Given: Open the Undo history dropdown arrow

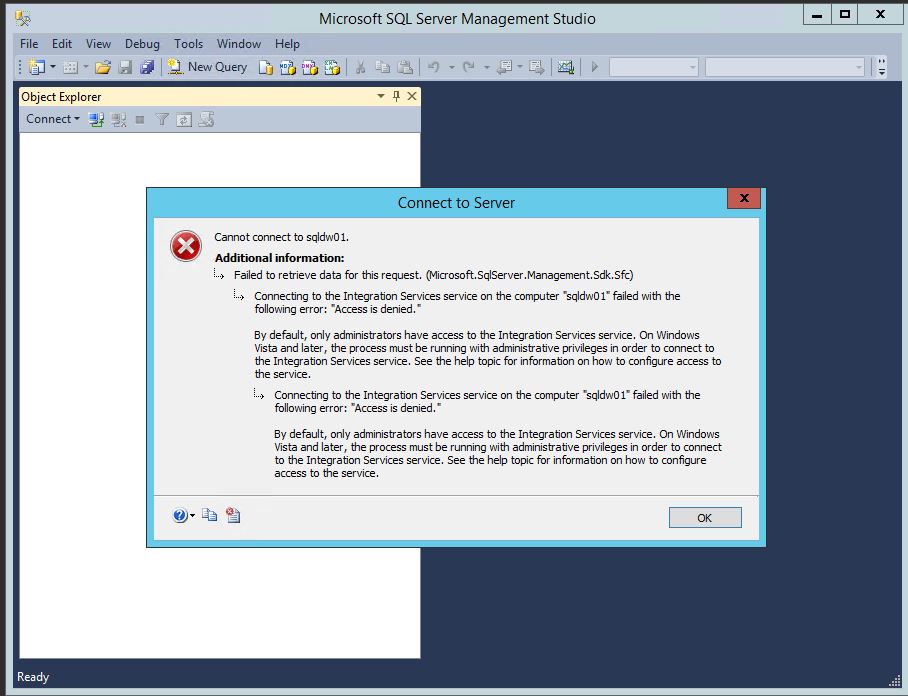Looking at the screenshot, I should pos(451,67).
